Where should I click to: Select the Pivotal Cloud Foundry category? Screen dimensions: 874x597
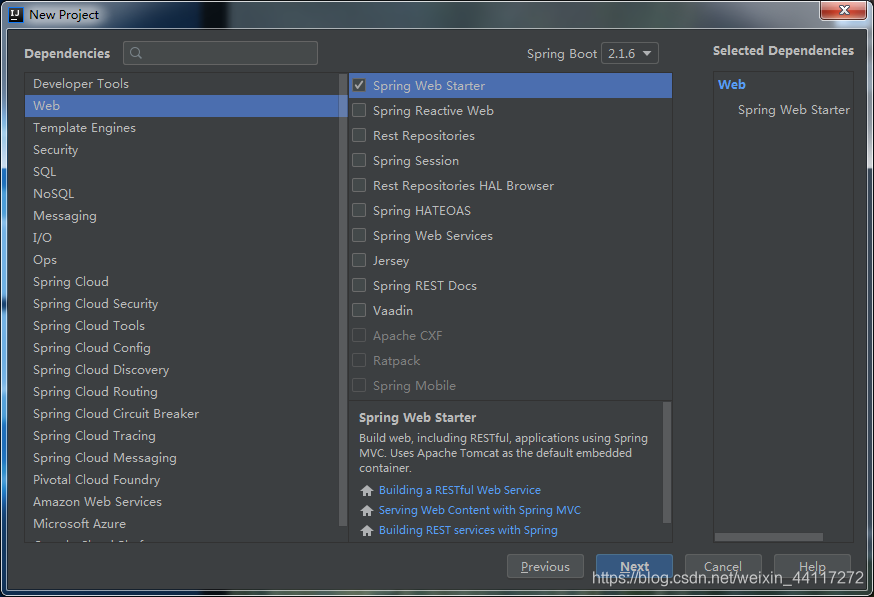(x=182, y=480)
